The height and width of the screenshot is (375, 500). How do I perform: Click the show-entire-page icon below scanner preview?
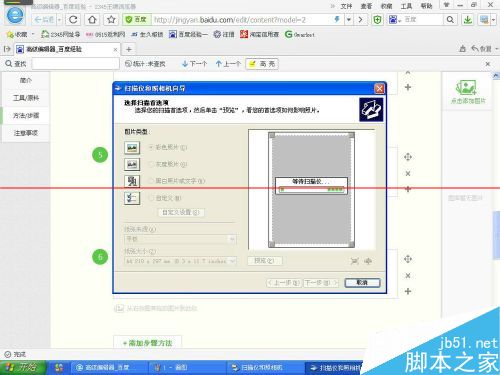tap(355, 261)
